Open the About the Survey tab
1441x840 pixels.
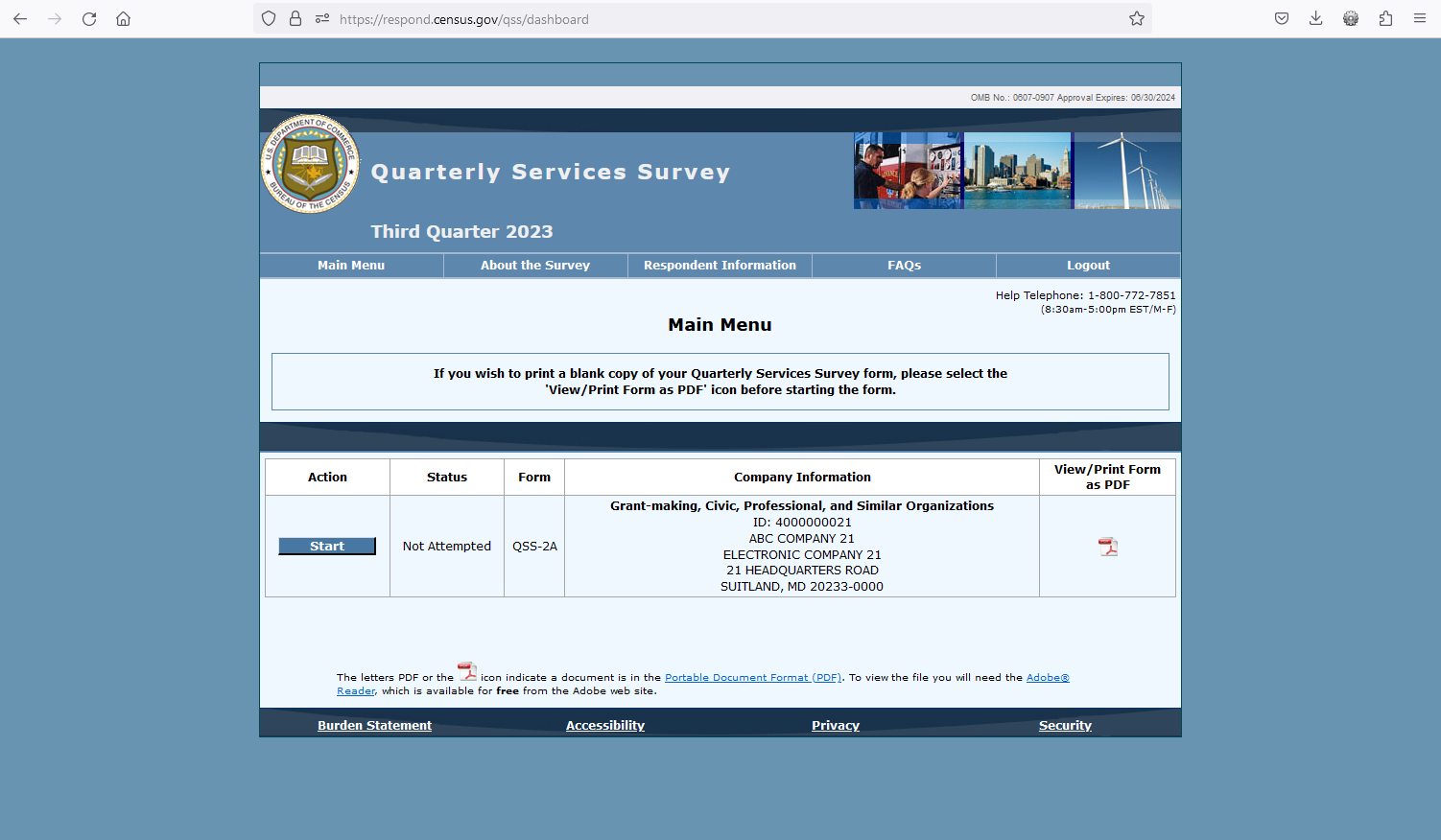(535, 266)
